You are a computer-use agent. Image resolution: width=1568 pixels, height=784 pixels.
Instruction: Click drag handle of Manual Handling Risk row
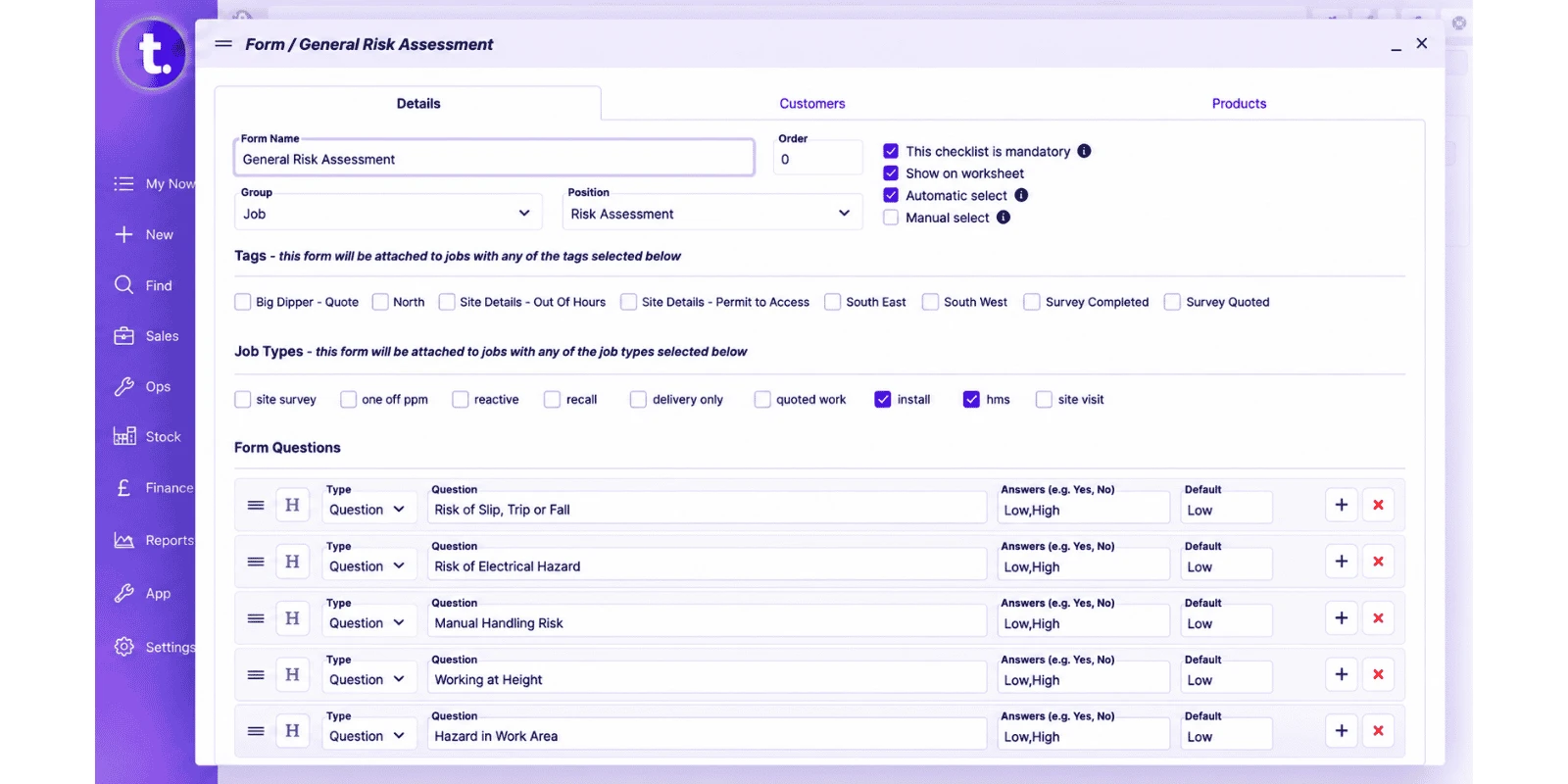click(x=256, y=618)
